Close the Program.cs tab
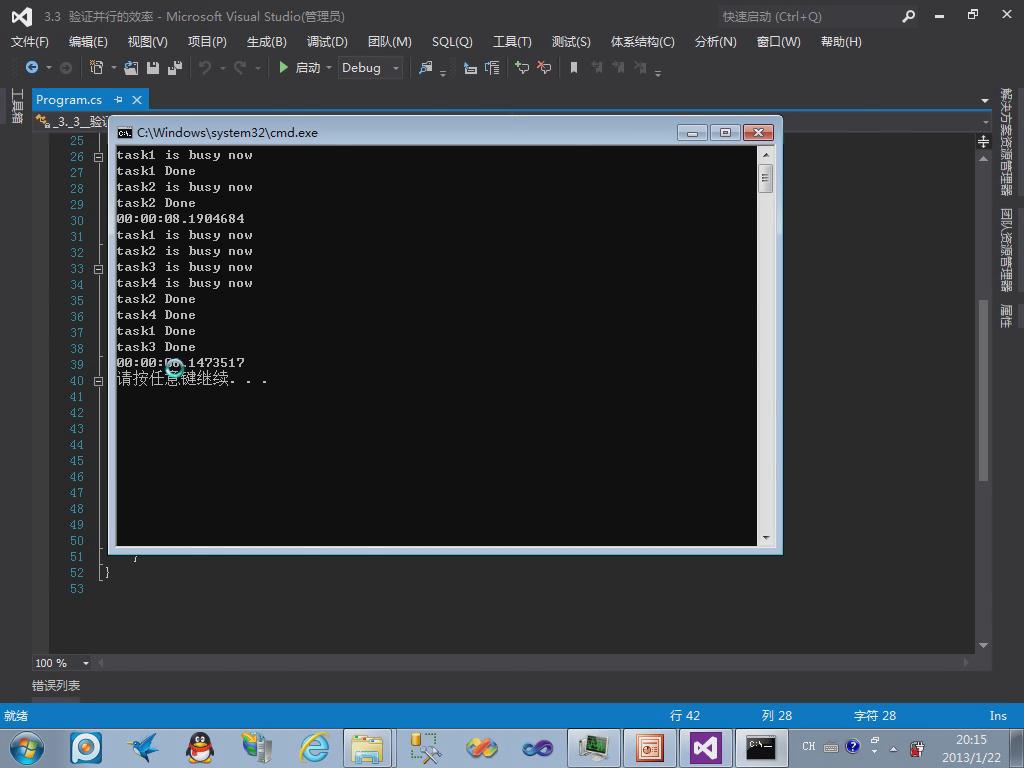This screenshot has width=1024, height=768. pos(137,100)
